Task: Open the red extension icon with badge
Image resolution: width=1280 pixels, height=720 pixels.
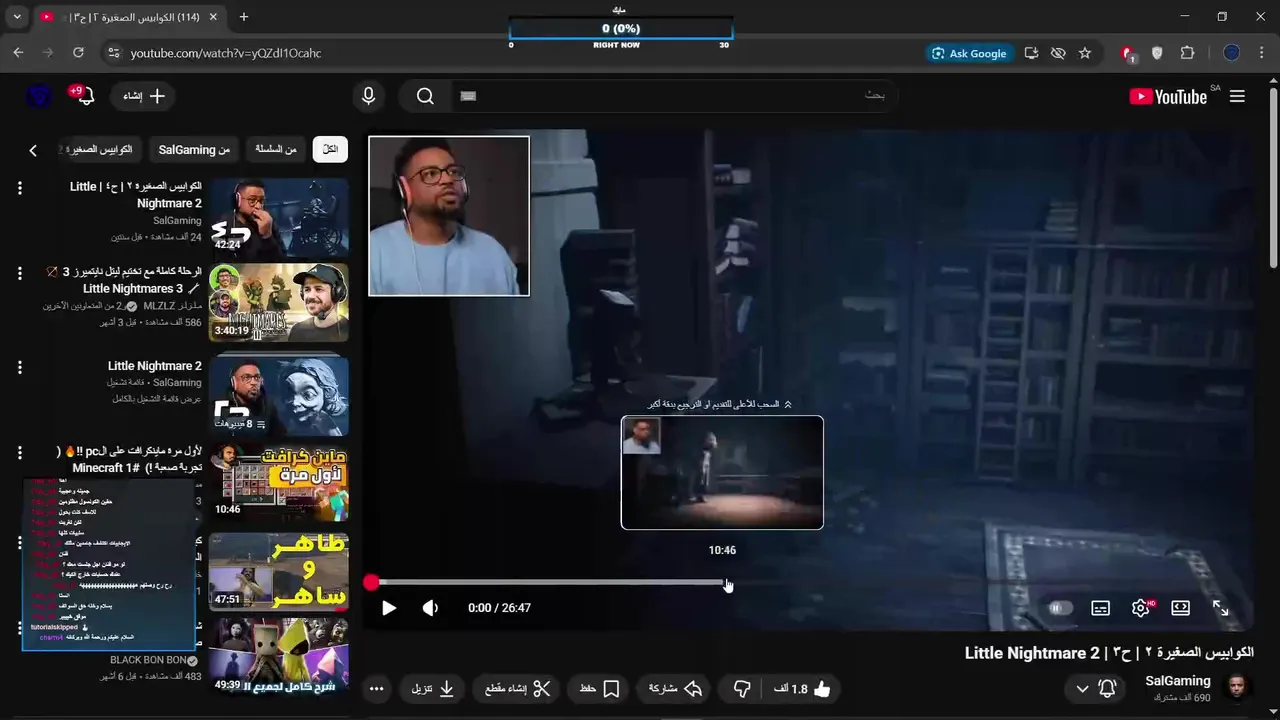Action: [x=1128, y=54]
